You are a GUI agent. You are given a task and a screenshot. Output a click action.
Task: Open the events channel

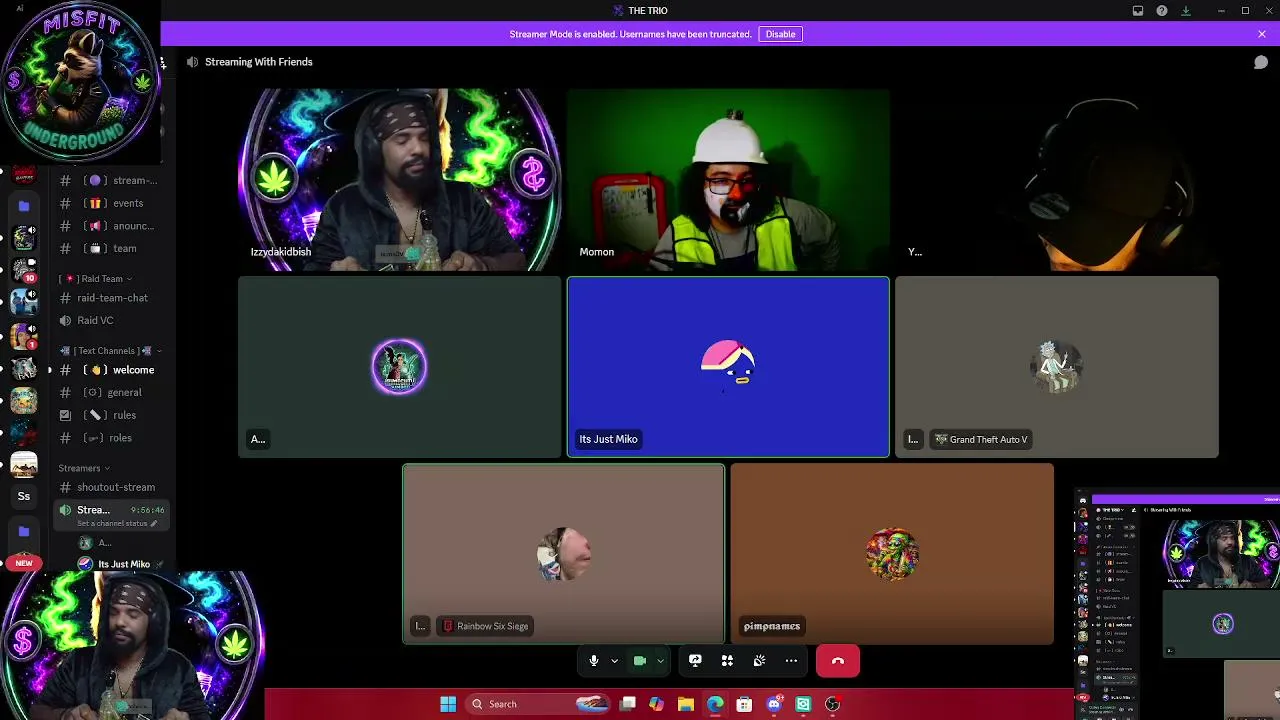click(x=110, y=203)
